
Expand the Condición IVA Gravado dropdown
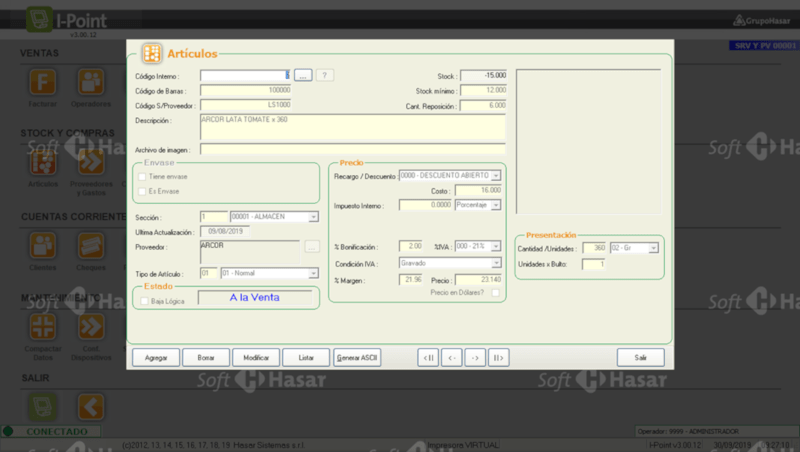click(x=495, y=263)
